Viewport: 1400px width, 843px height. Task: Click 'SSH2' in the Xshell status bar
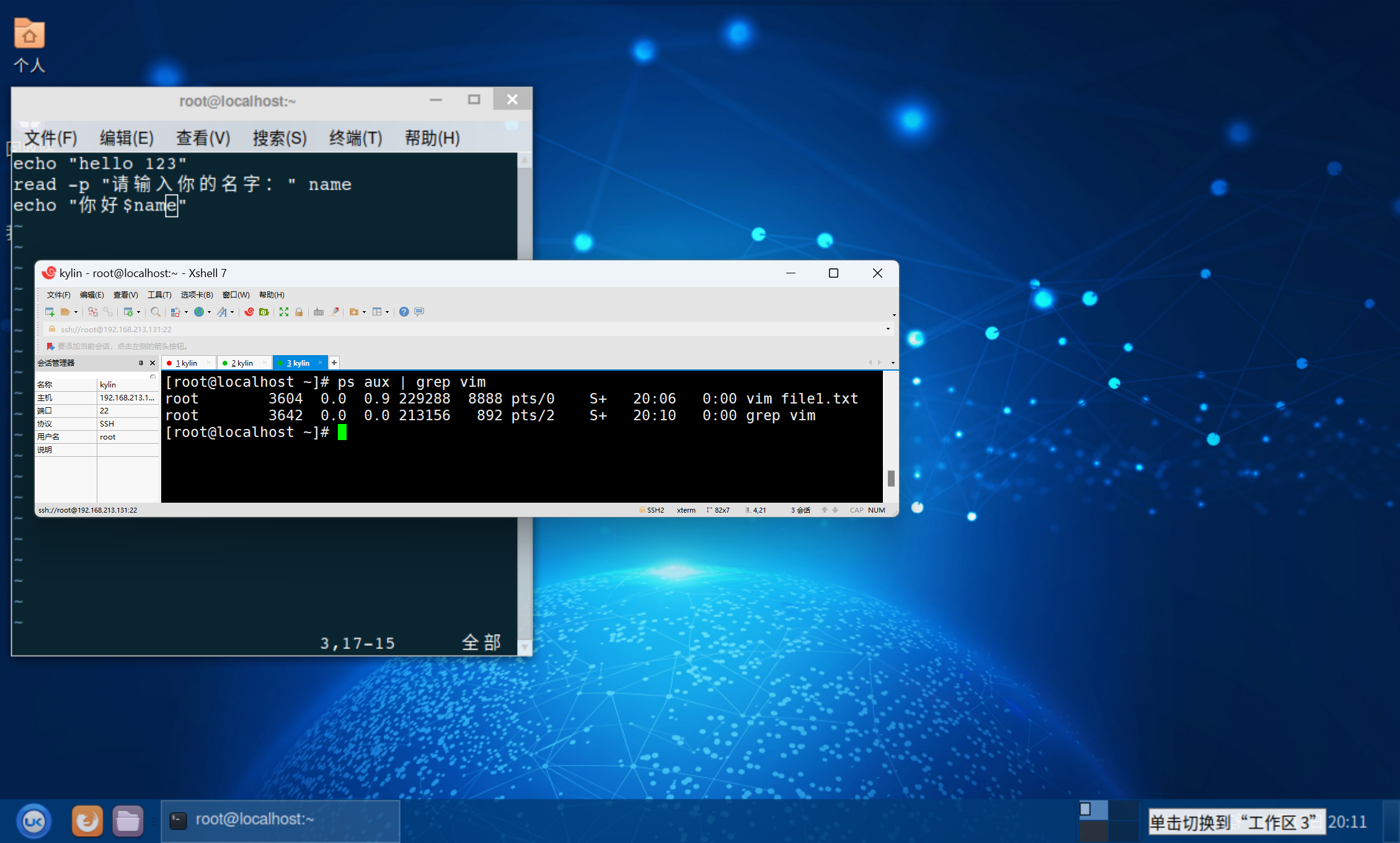655,510
